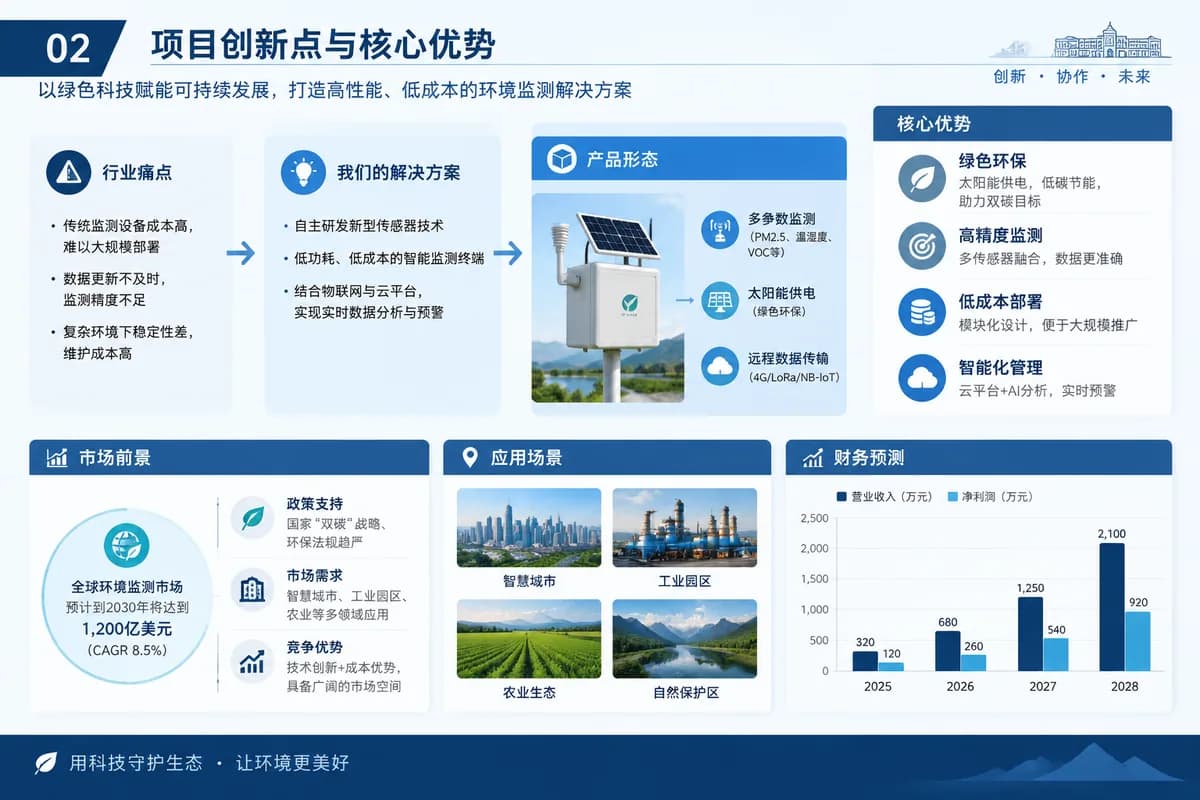1200x800 pixels.
Task: Click the 2026 revenue bar labeled 680
Action: tap(948, 651)
